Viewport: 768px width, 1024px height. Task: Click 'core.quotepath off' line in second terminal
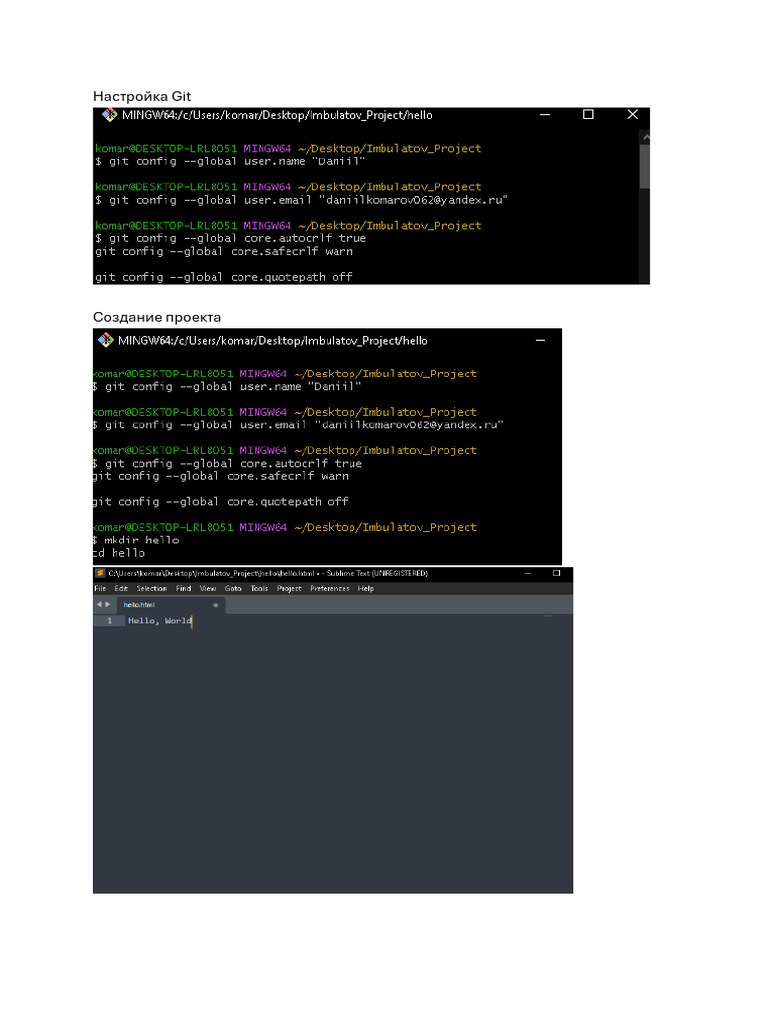pyautogui.click(x=221, y=502)
